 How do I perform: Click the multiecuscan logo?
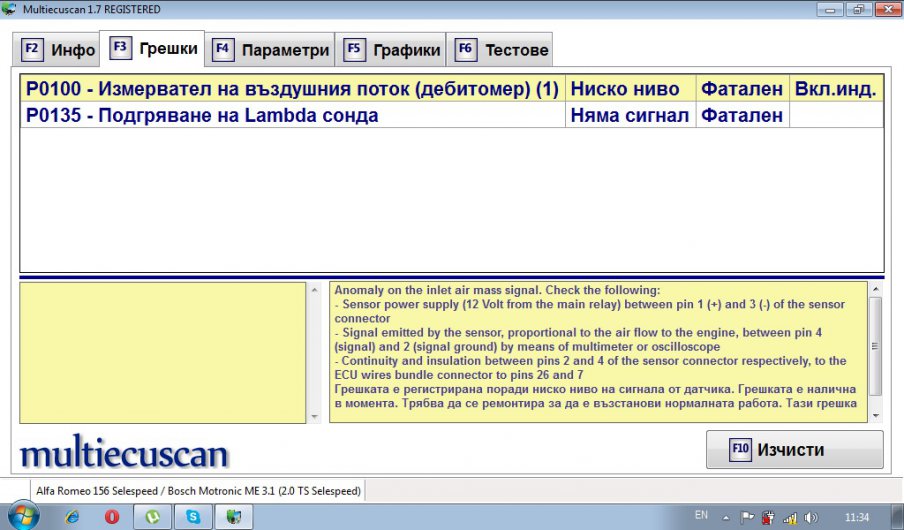pyautogui.click(x=124, y=455)
